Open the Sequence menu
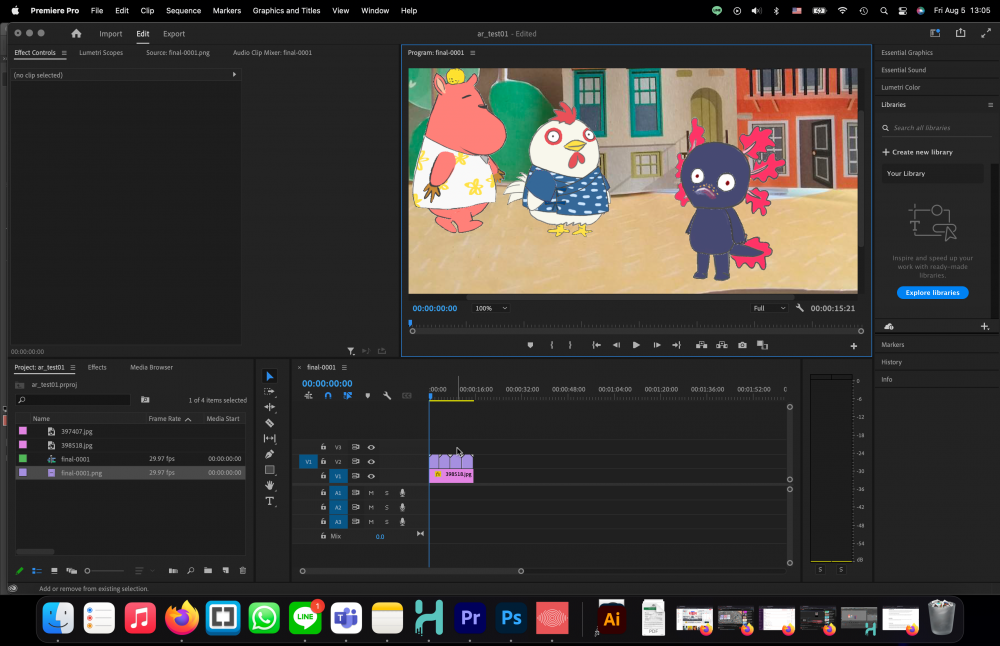Image resolution: width=1000 pixels, height=646 pixels. (184, 10)
